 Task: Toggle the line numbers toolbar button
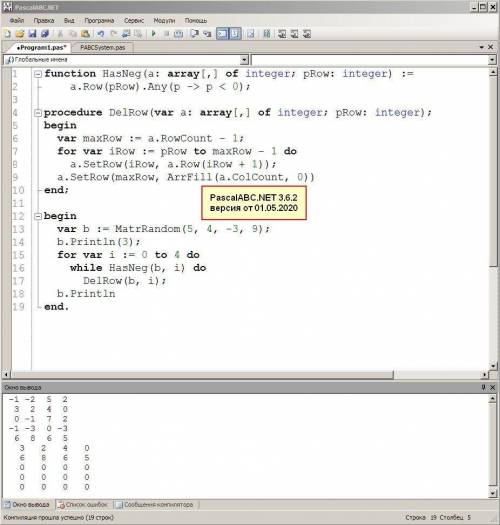(235, 33)
